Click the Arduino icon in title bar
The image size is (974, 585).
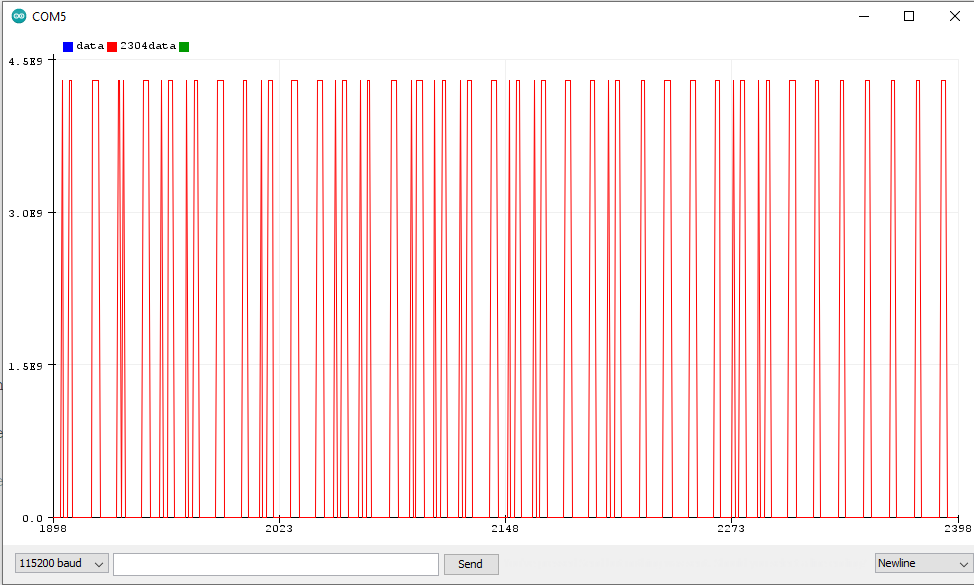tap(18, 17)
